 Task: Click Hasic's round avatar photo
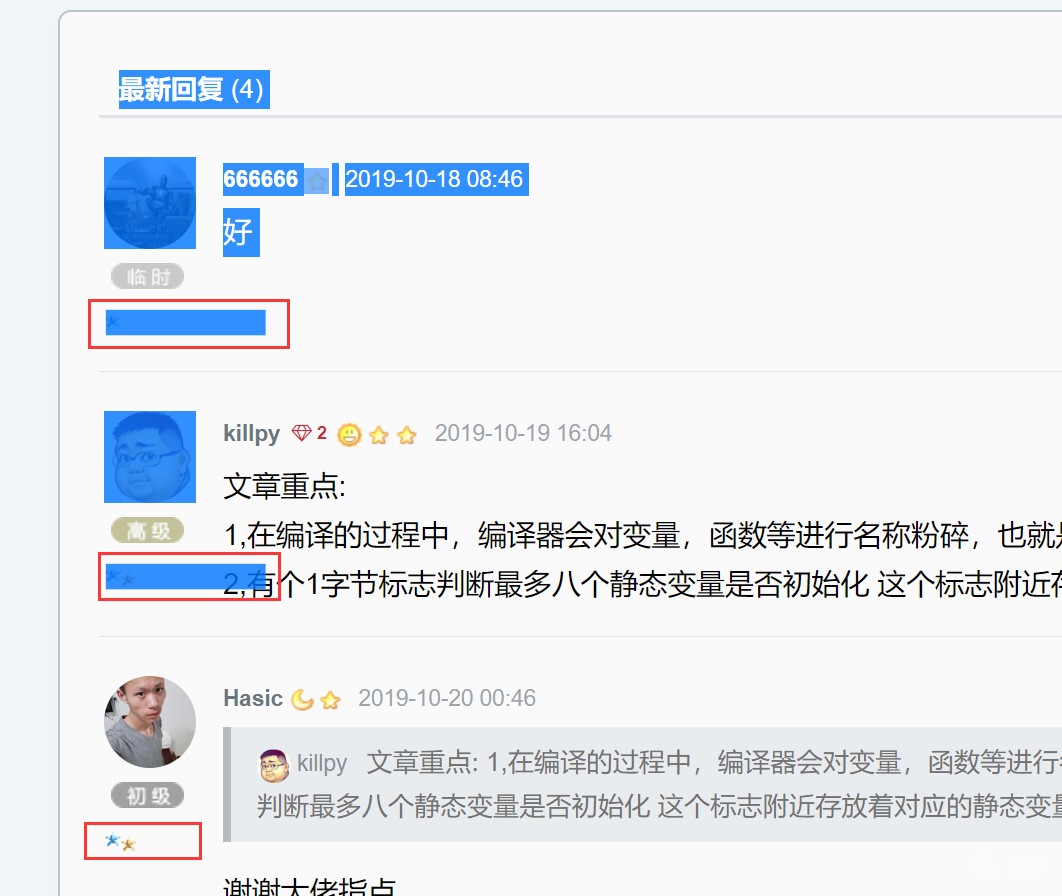point(150,721)
